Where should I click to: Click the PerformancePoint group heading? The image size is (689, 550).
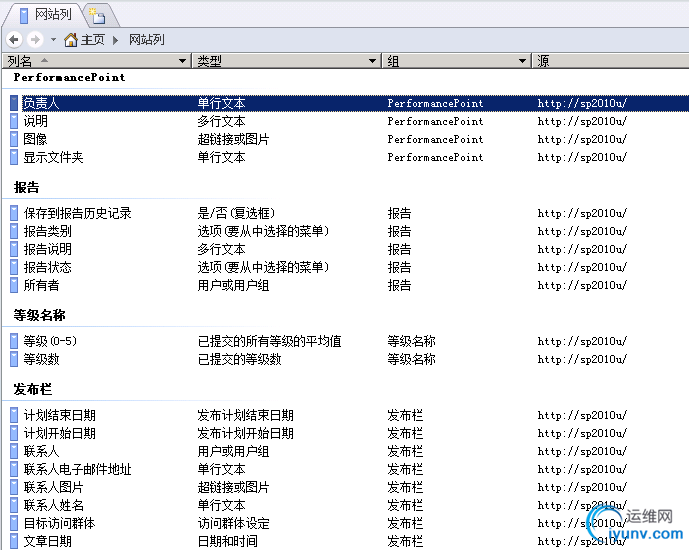click(69, 77)
